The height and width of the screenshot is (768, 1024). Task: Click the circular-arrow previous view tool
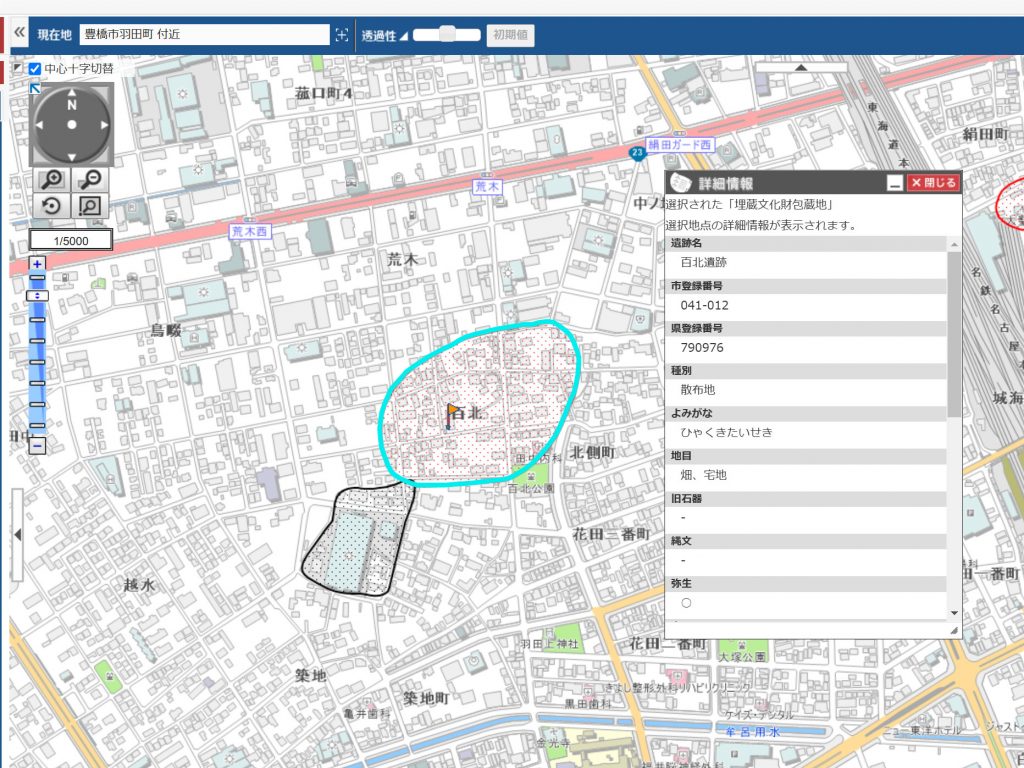pos(52,206)
